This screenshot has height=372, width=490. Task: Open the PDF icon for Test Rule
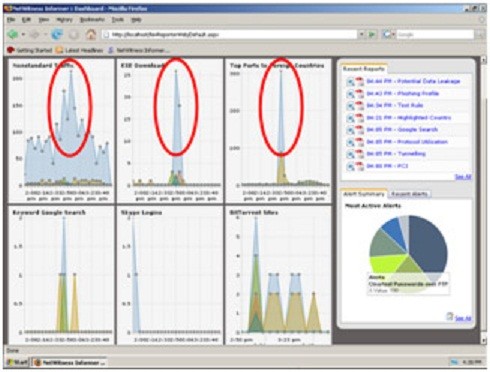pos(359,106)
